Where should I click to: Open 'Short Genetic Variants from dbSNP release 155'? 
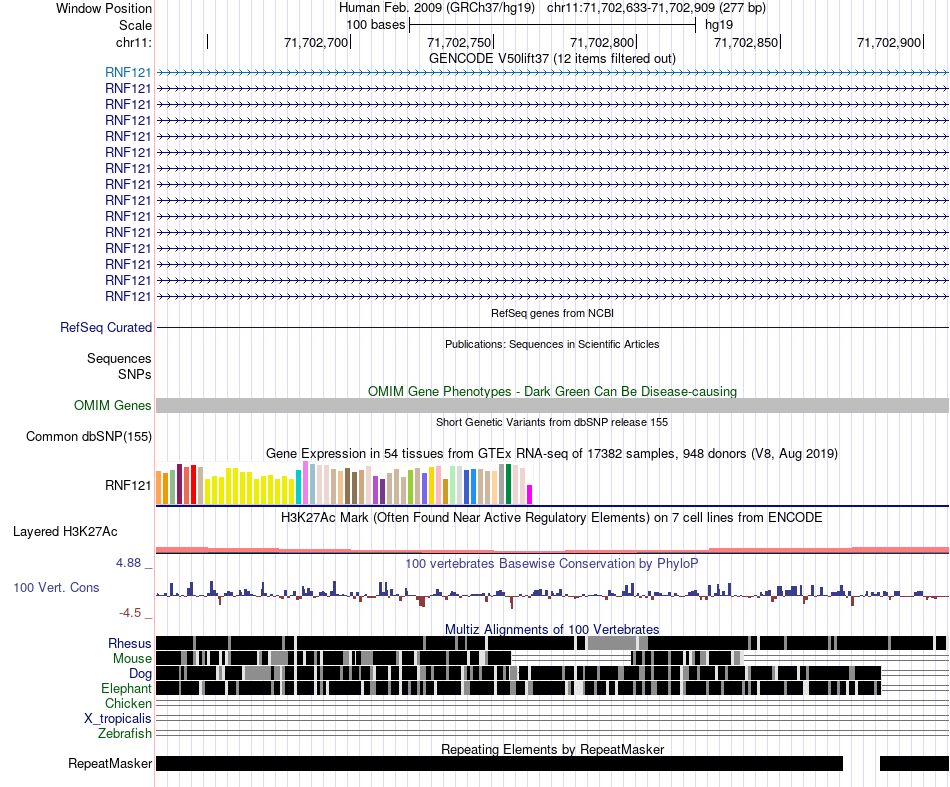point(552,422)
